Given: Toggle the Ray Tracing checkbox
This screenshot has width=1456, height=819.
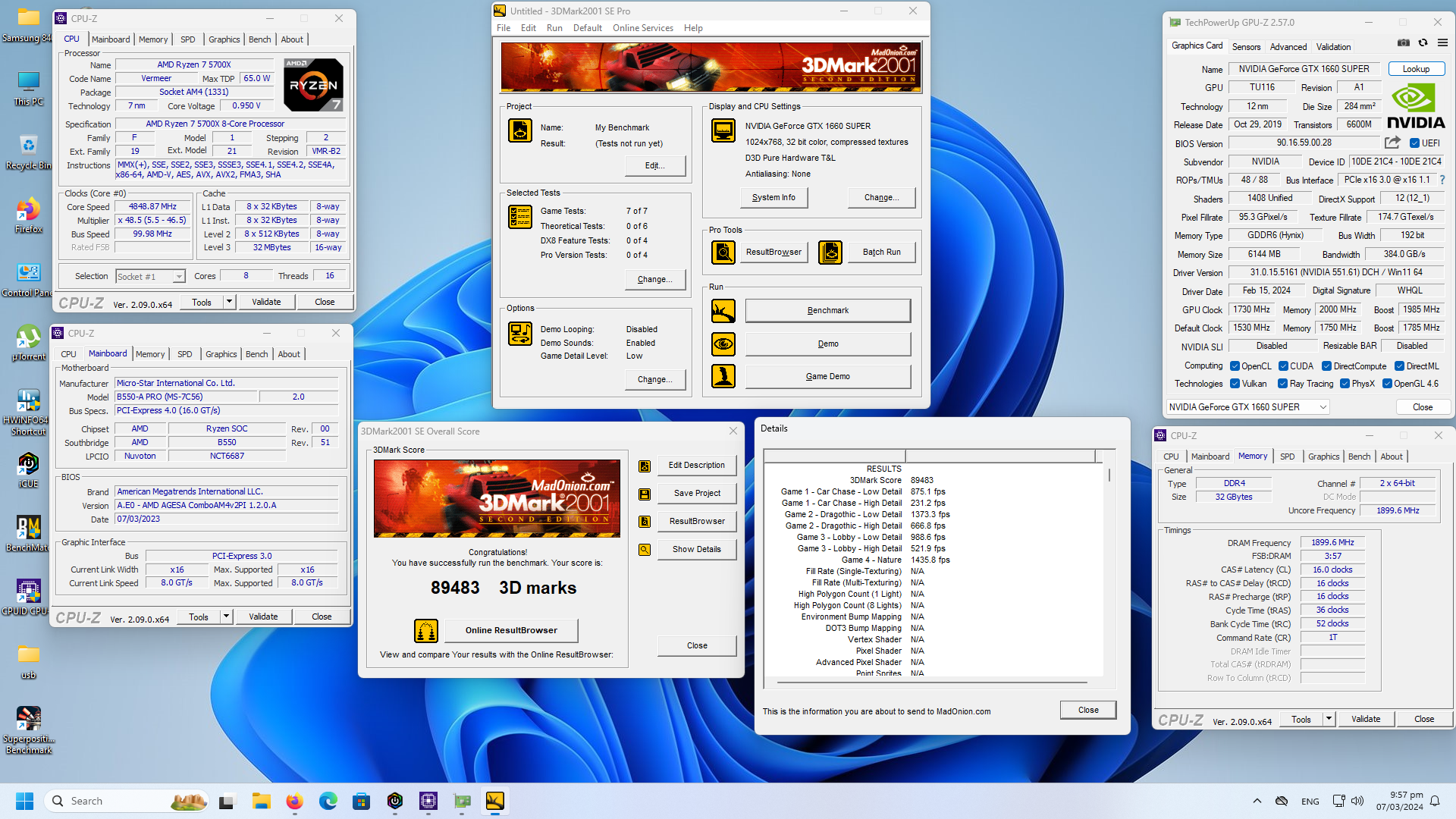Looking at the screenshot, I should pos(1283,384).
